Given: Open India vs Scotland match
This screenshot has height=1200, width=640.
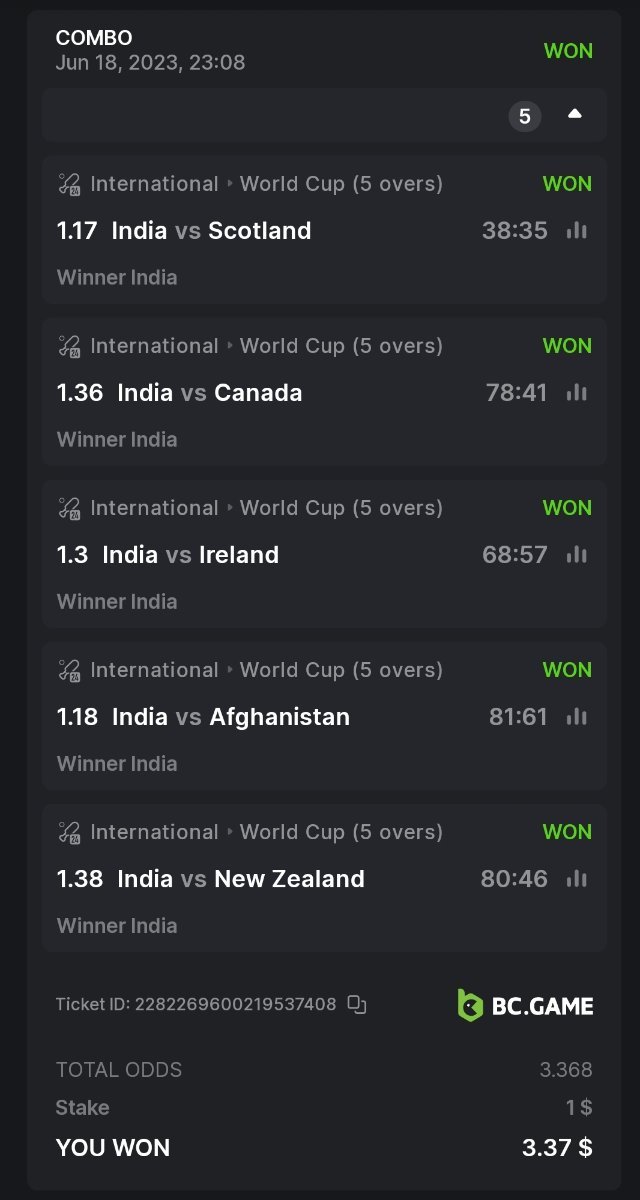Looking at the screenshot, I should (211, 231).
